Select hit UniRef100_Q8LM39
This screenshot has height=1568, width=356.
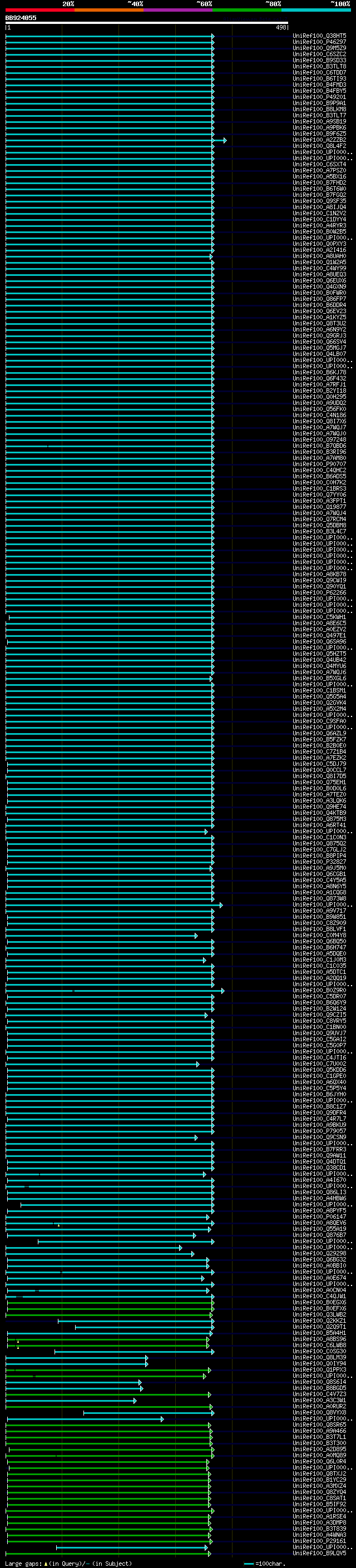319,1357
